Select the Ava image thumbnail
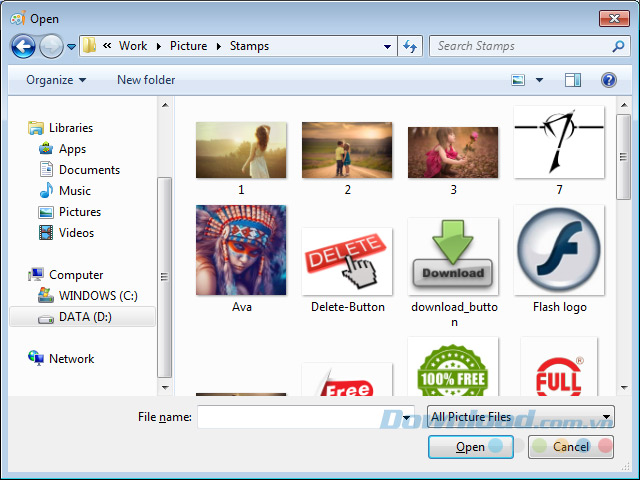The width and height of the screenshot is (640, 480). tap(241, 250)
